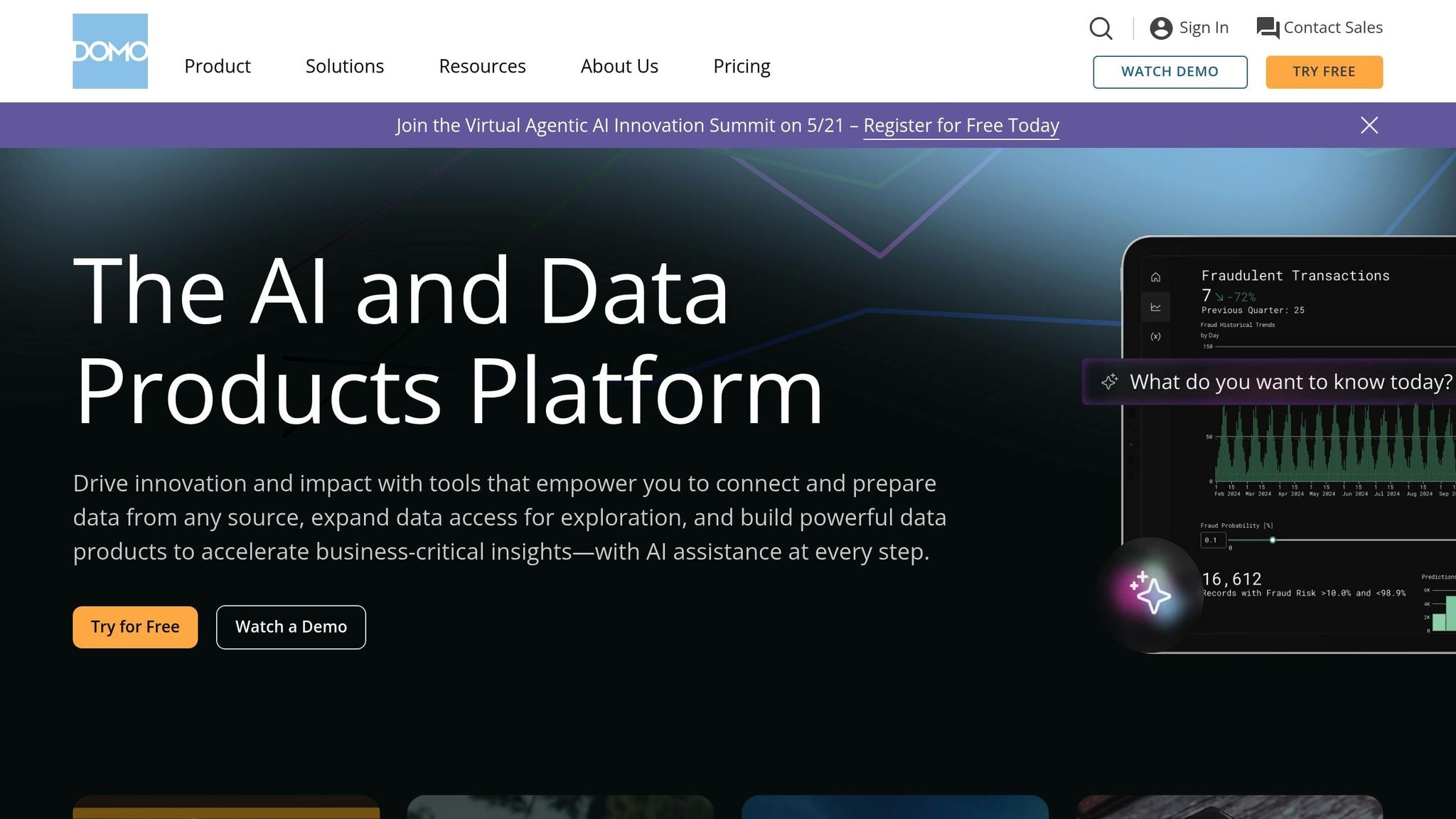This screenshot has width=1456, height=819.
Task: Click the Domo logo
Action: (x=110, y=51)
